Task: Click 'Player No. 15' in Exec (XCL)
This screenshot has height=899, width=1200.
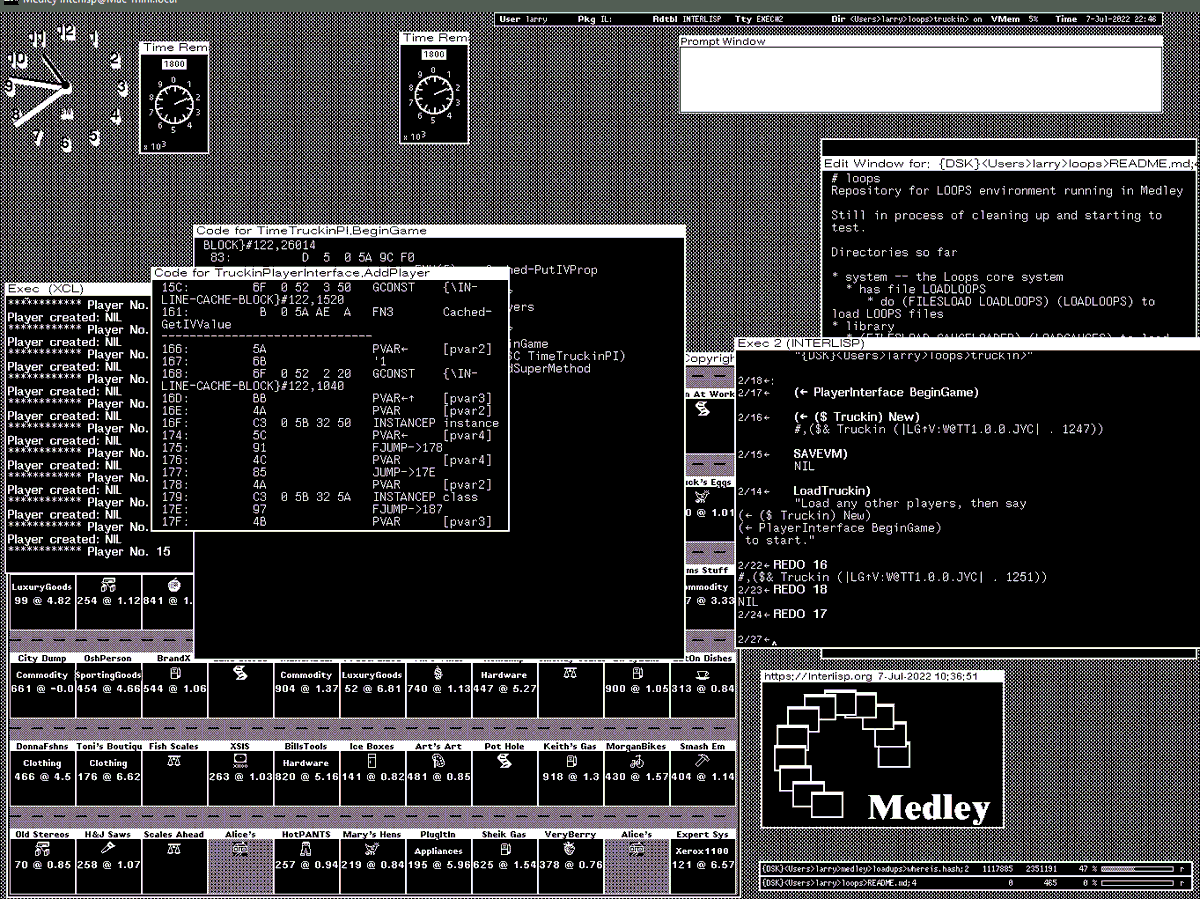Action: [129, 552]
